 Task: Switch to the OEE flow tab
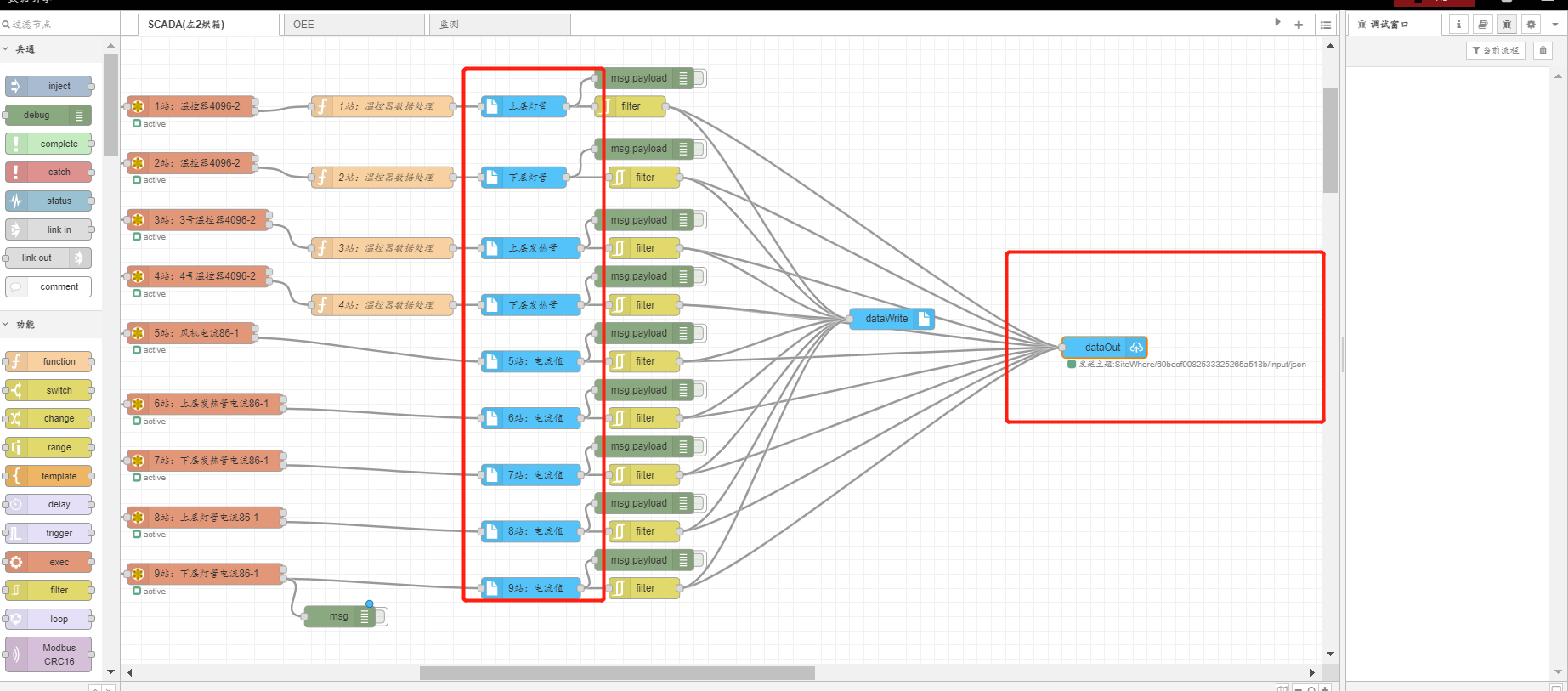(353, 25)
